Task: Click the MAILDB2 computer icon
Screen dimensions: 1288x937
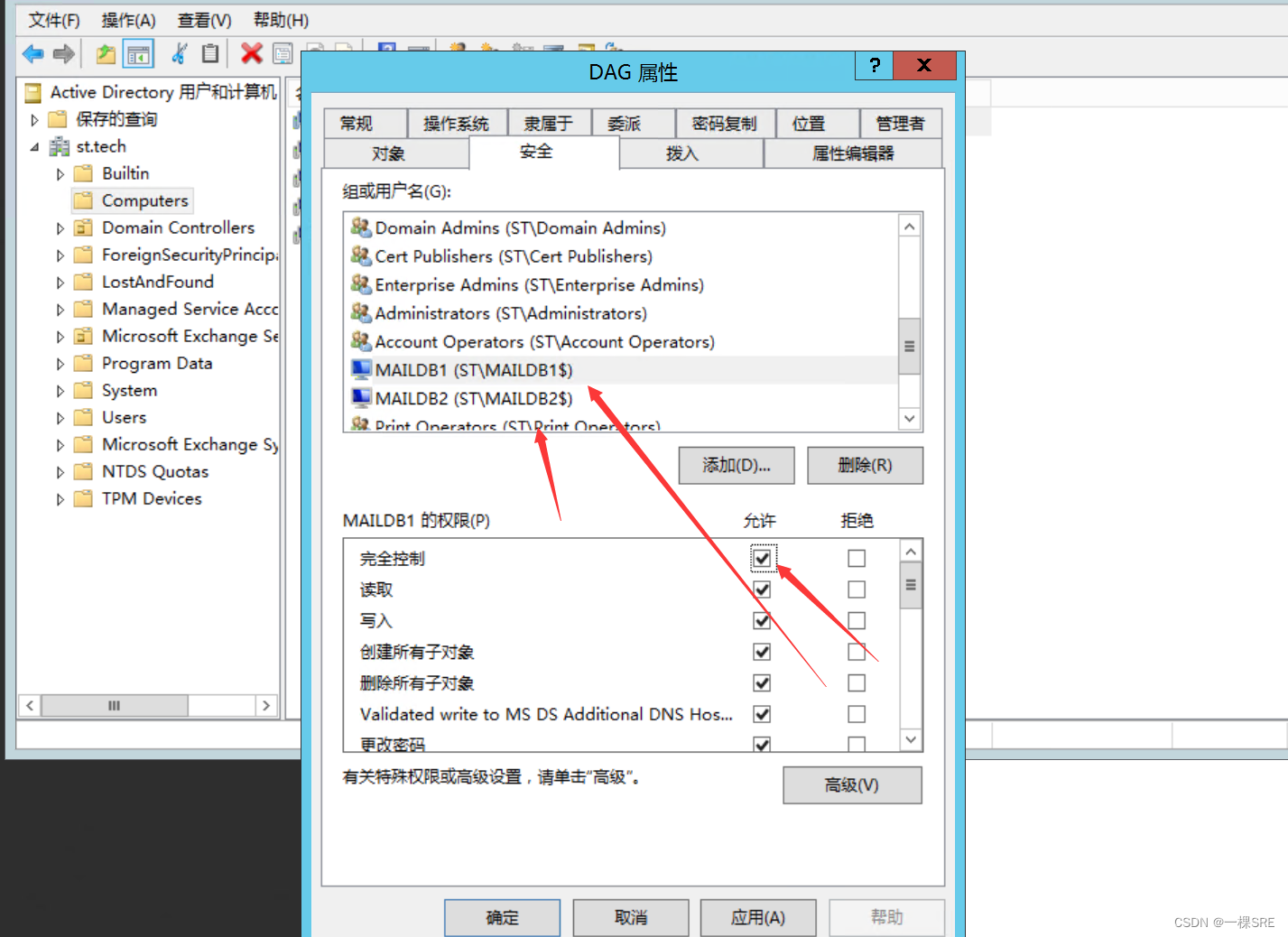Action: pos(361,397)
